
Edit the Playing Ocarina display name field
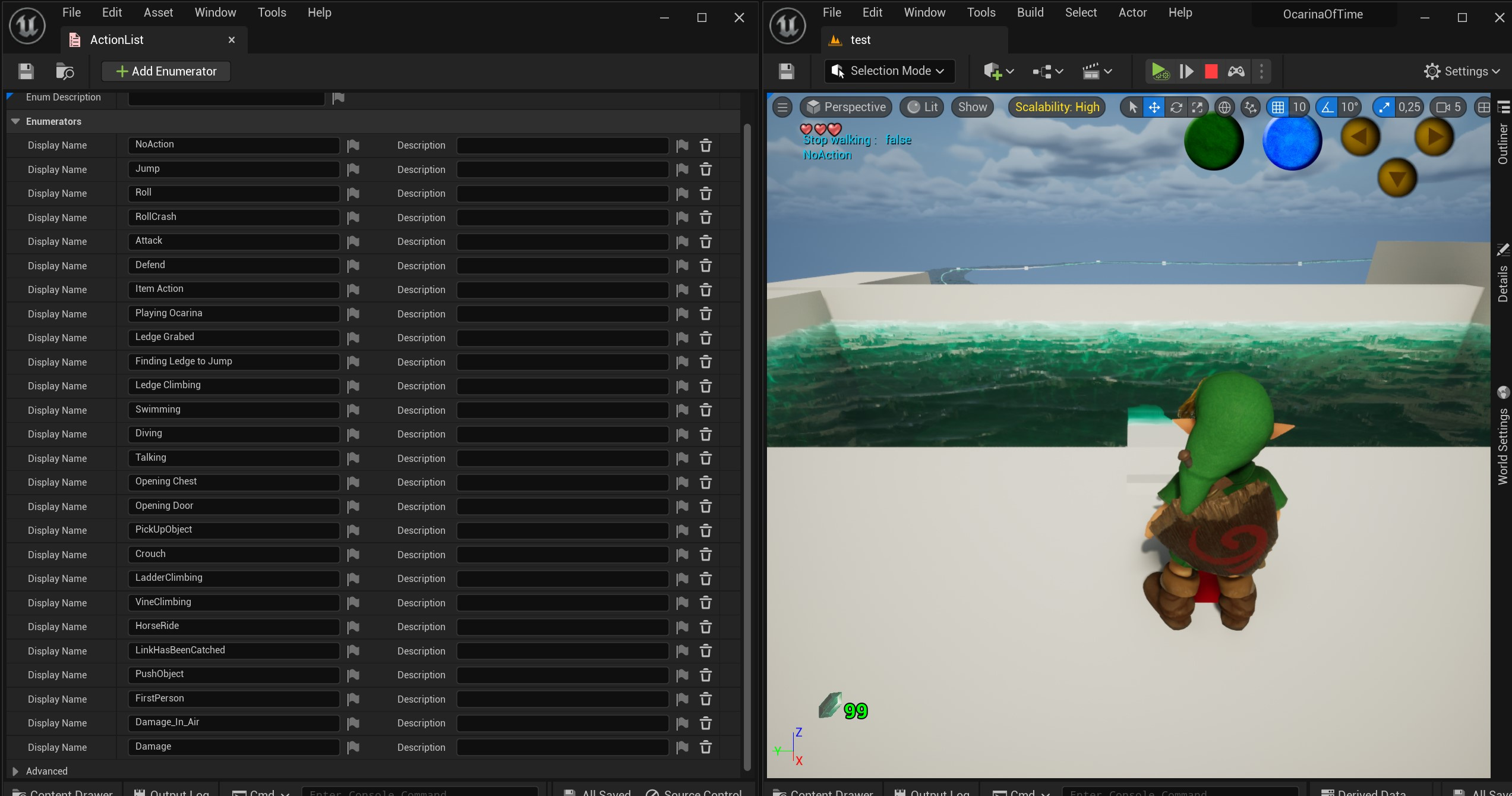click(233, 314)
